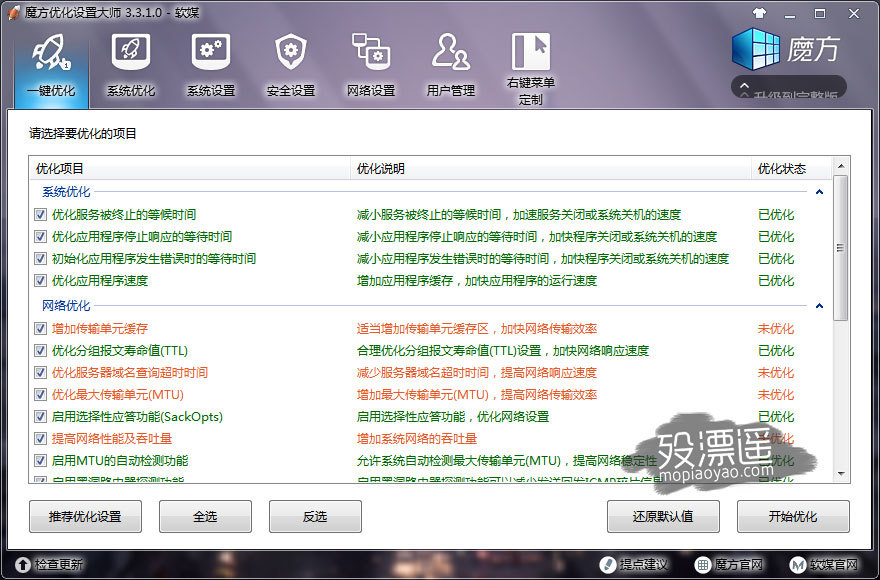Viewport: 880px width, 580px height.
Task: Switch to the 系统设置 tab label
Action: (210, 90)
